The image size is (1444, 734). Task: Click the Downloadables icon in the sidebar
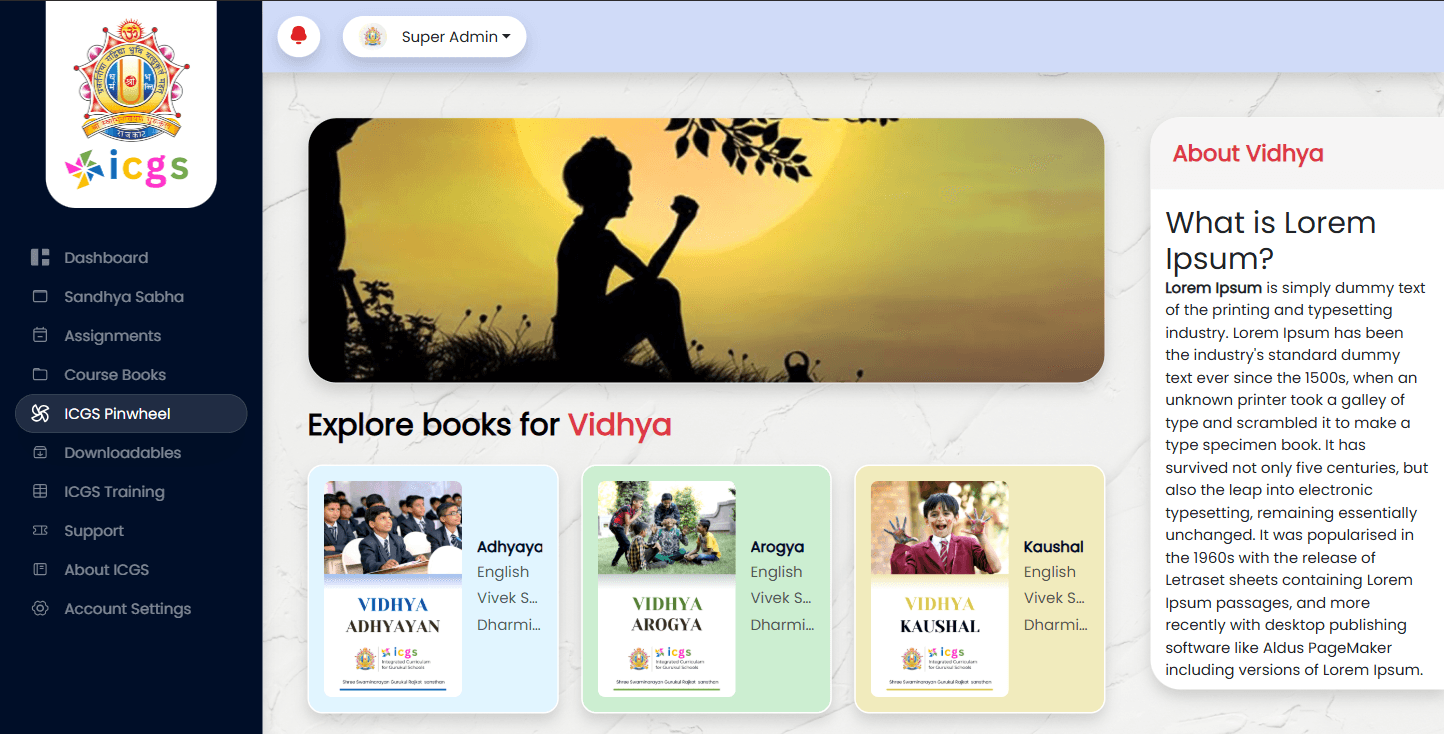40,453
